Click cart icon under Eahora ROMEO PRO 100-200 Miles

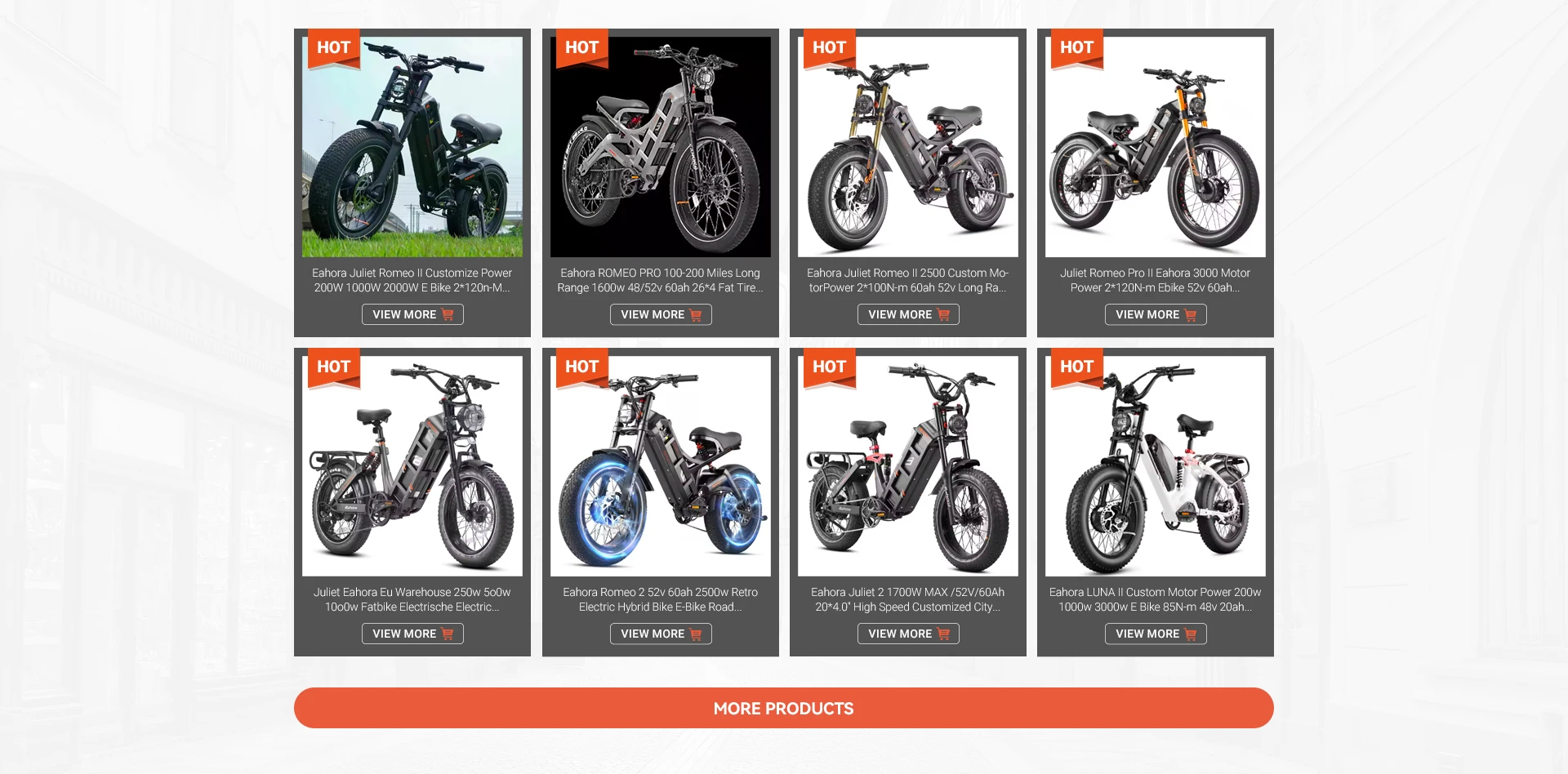696,314
